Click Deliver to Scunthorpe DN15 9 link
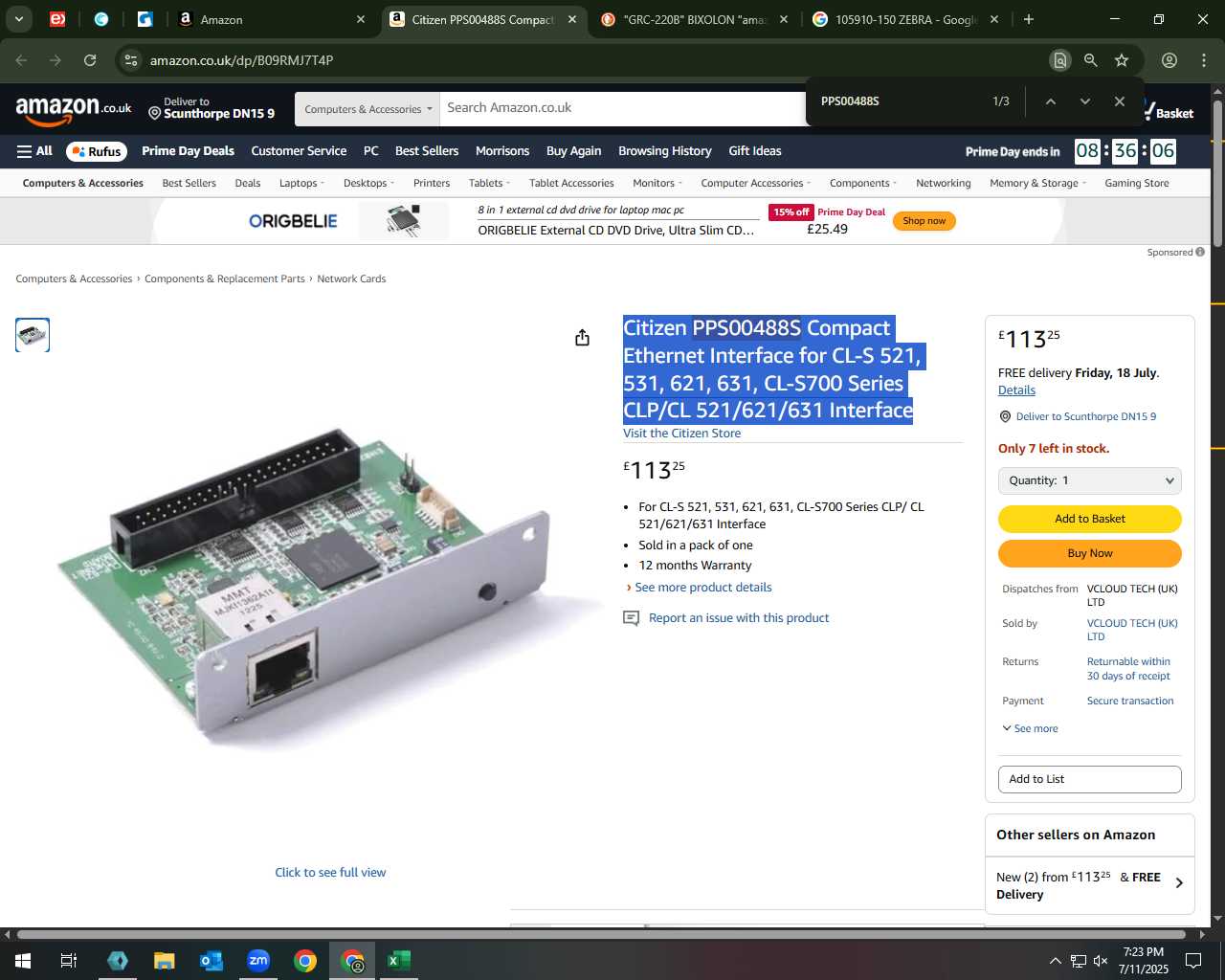1225x980 pixels. [x=1086, y=416]
